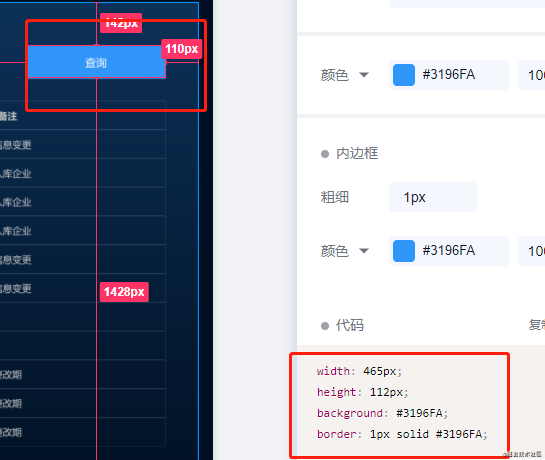
Task: Open the inner border 颜色 dropdown arrow
Action: point(364,251)
